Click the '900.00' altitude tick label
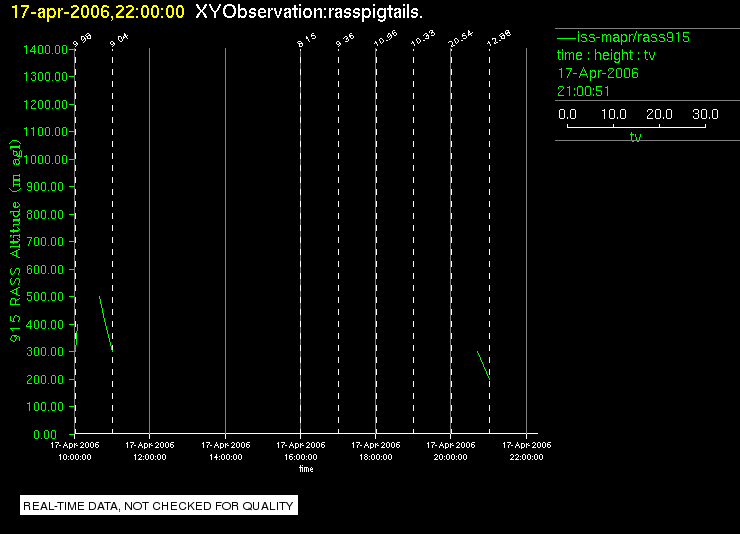The height and width of the screenshot is (534, 740). click(x=45, y=187)
